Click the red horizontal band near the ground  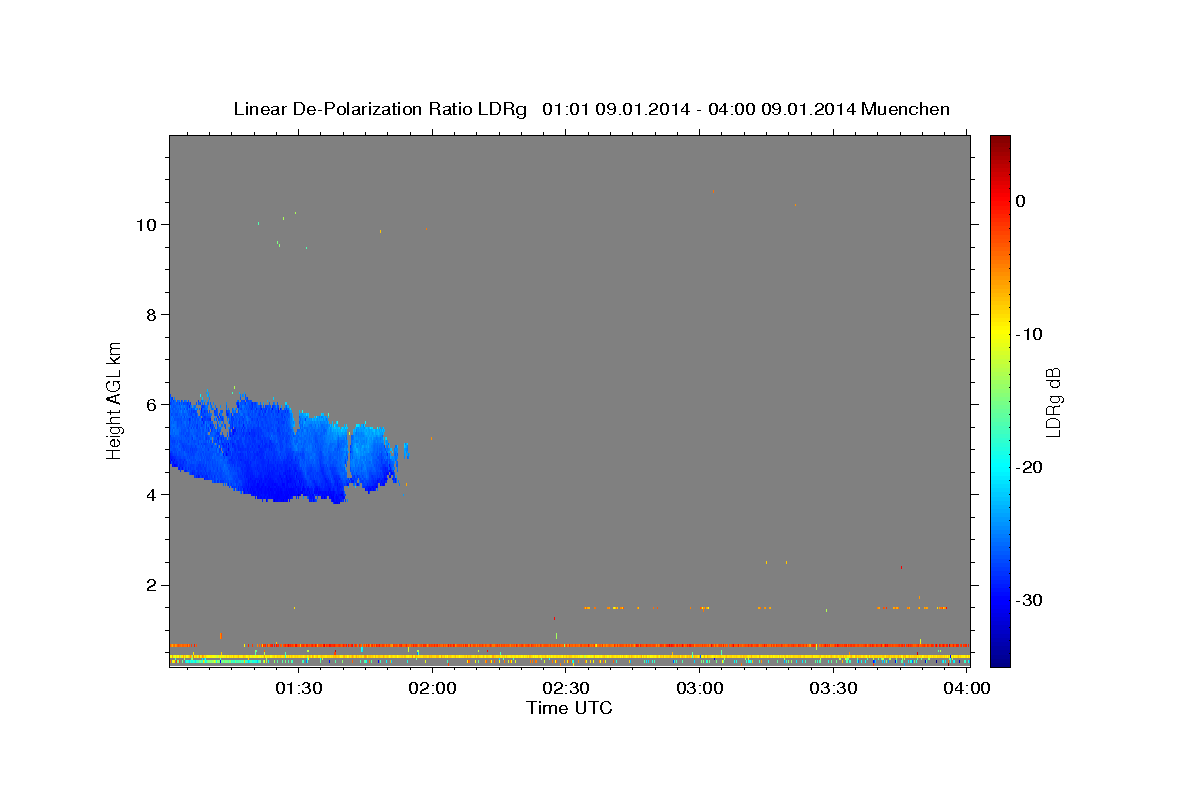pos(569,645)
